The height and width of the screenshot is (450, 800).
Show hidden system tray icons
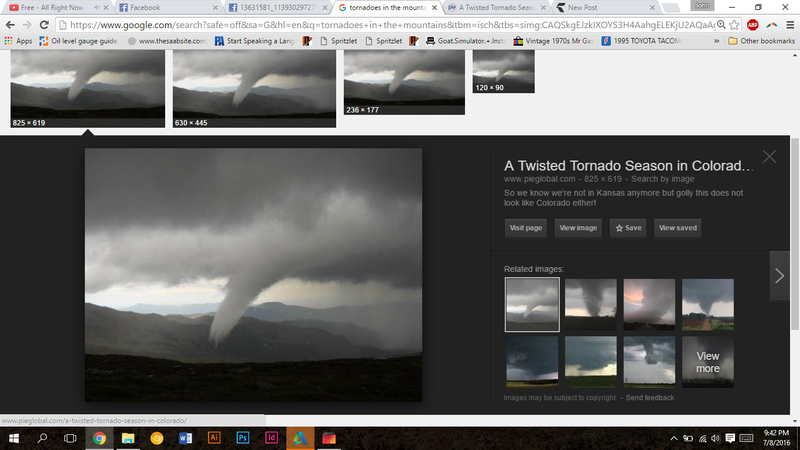coord(674,438)
